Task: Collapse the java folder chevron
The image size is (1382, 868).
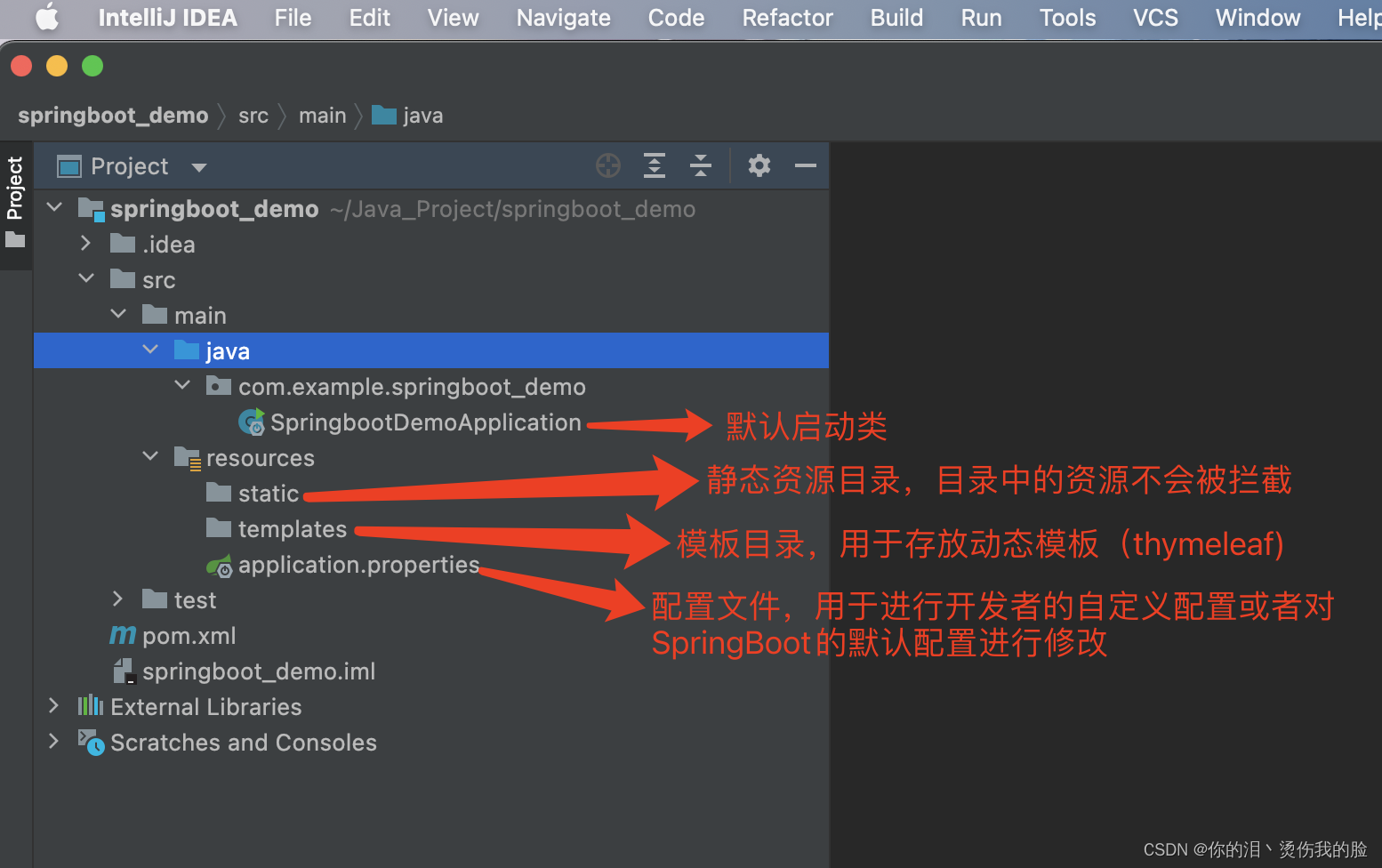Action: coord(150,350)
